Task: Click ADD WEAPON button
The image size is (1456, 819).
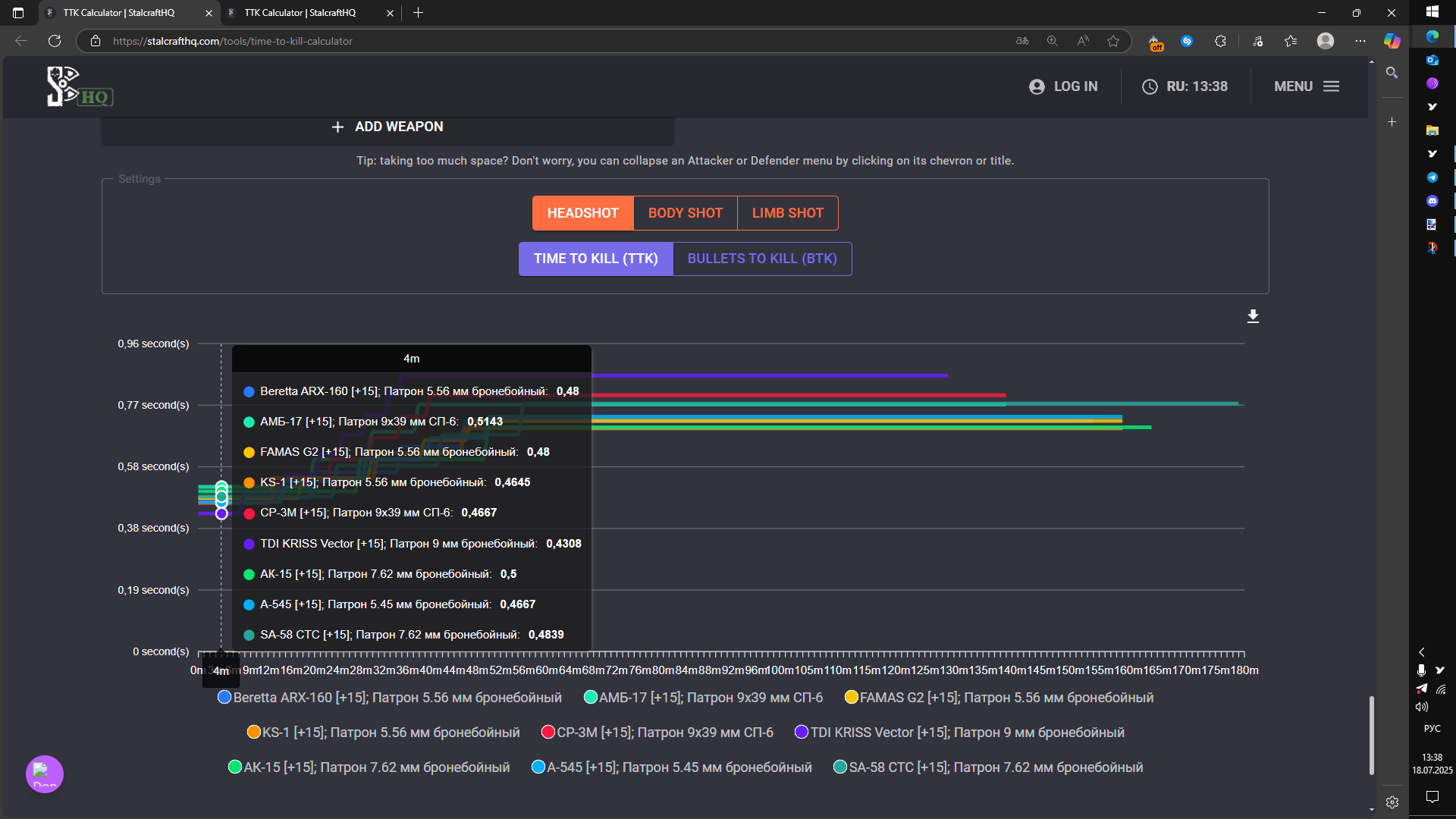Action: point(388,127)
